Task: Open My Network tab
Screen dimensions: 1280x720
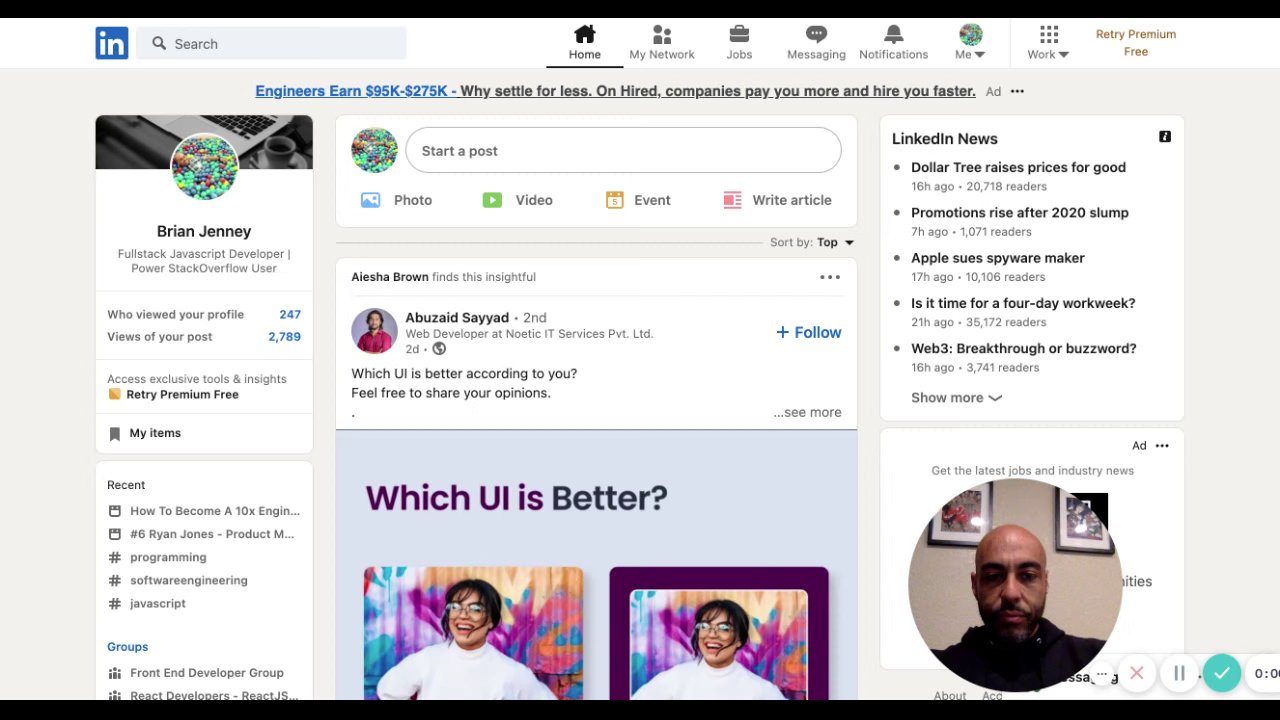Action: pyautogui.click(x=661, y=43)
